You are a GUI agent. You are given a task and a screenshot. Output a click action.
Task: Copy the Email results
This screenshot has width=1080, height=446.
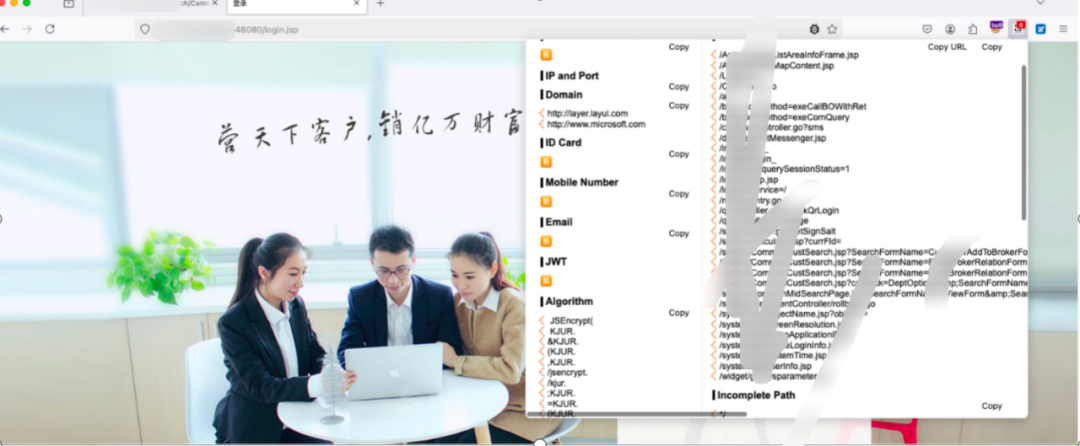pyautogui.click(x=678, y=233)
